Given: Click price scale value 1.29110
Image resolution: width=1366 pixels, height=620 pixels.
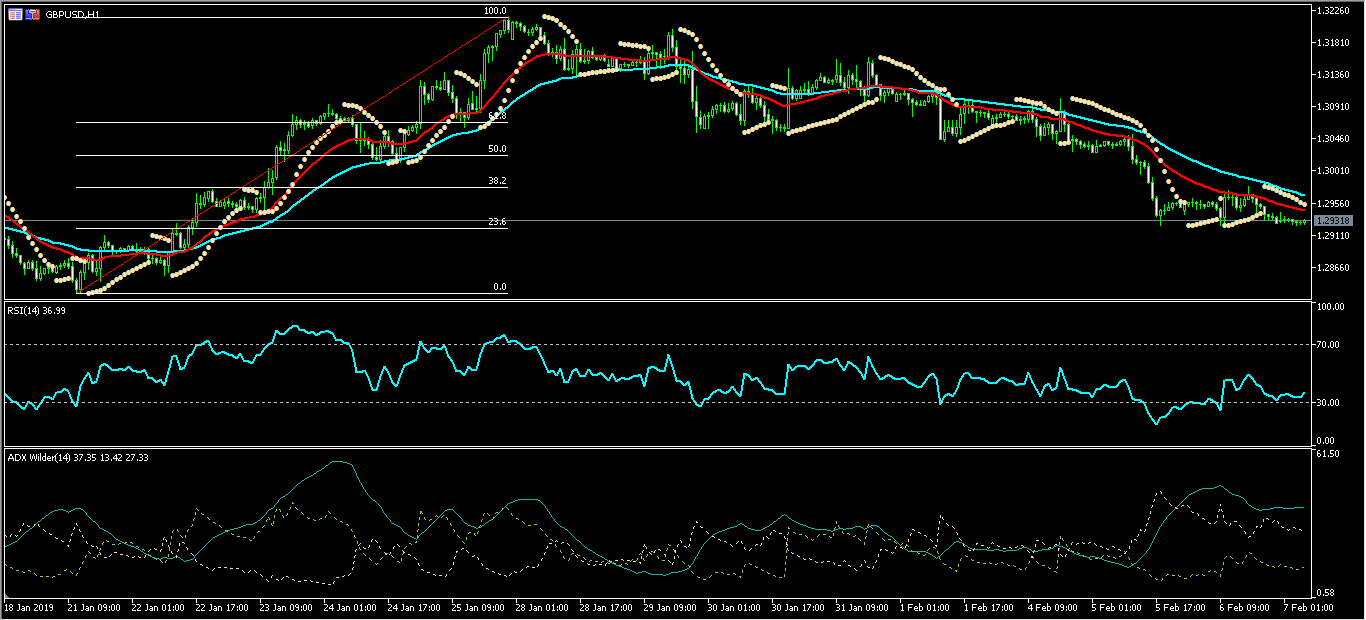Looking at the screenshot, I should tap(1335, 236).
